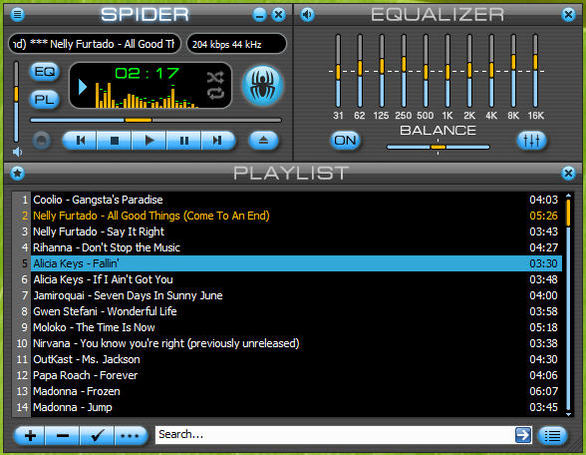The image size is (586, 455).
Task: Skip to next track
Action: pyautogui.click(x=218, y=141)
